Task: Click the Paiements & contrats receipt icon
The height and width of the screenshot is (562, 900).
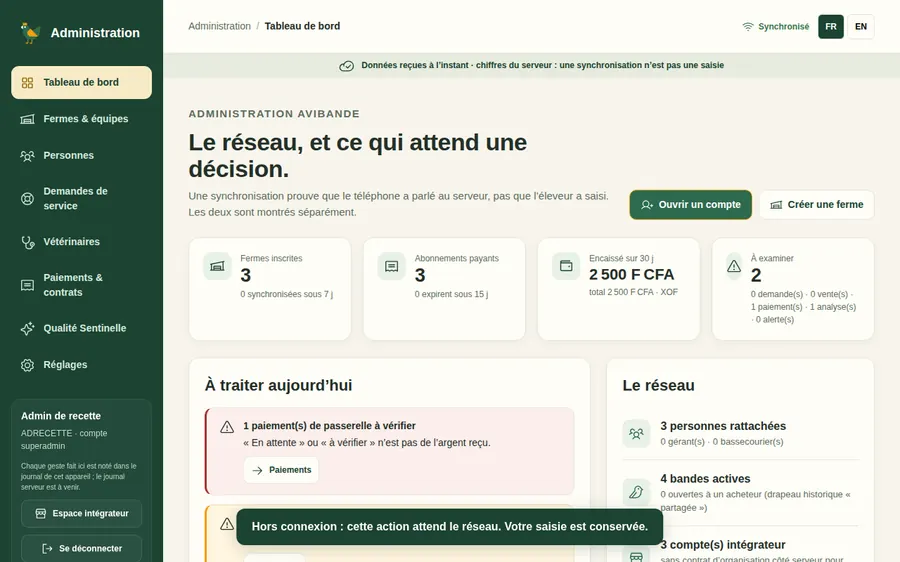Action: (x=27, y=285)
